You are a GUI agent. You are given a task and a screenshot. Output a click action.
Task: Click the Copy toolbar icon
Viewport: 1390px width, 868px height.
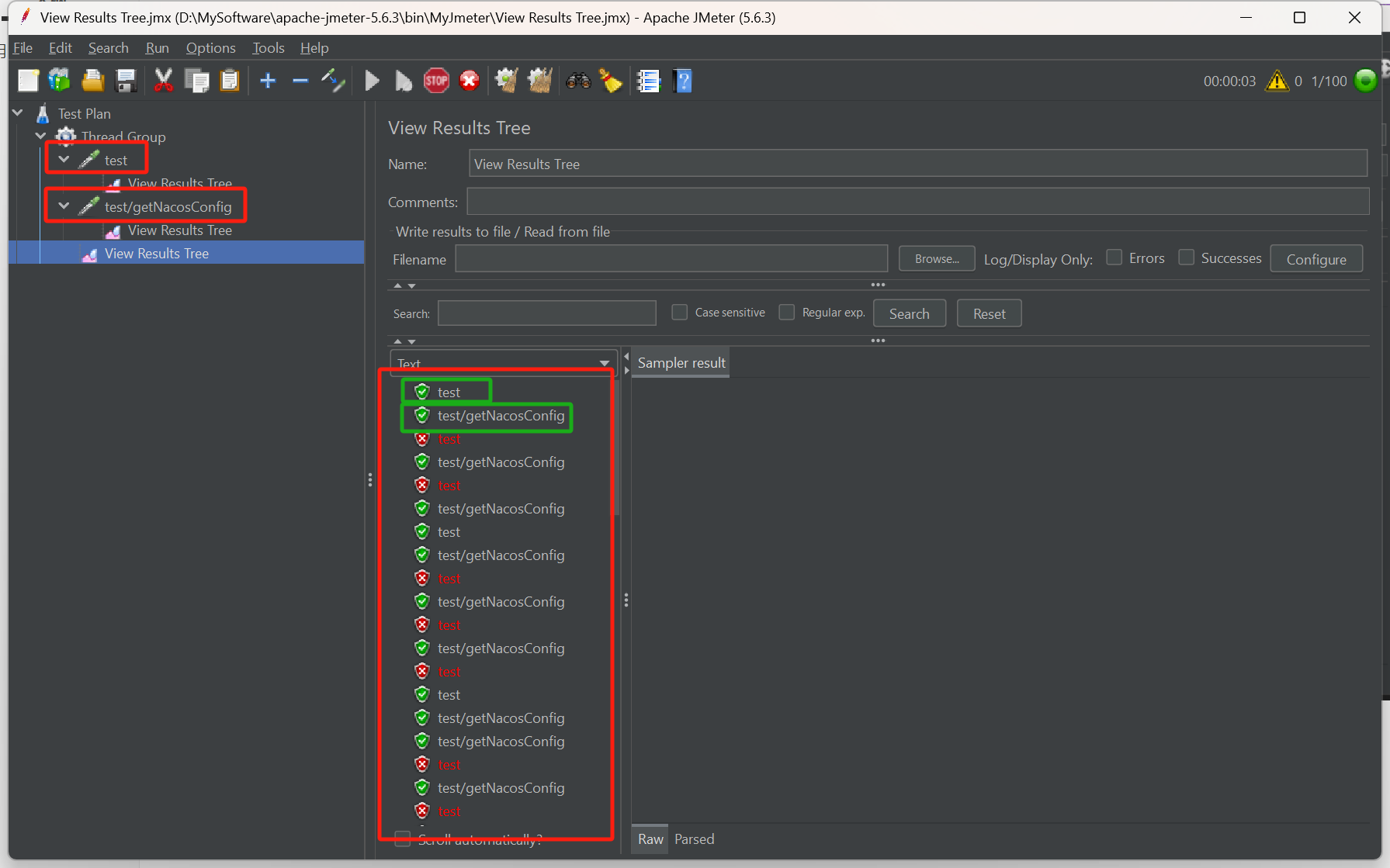click(x=196, y=81)
